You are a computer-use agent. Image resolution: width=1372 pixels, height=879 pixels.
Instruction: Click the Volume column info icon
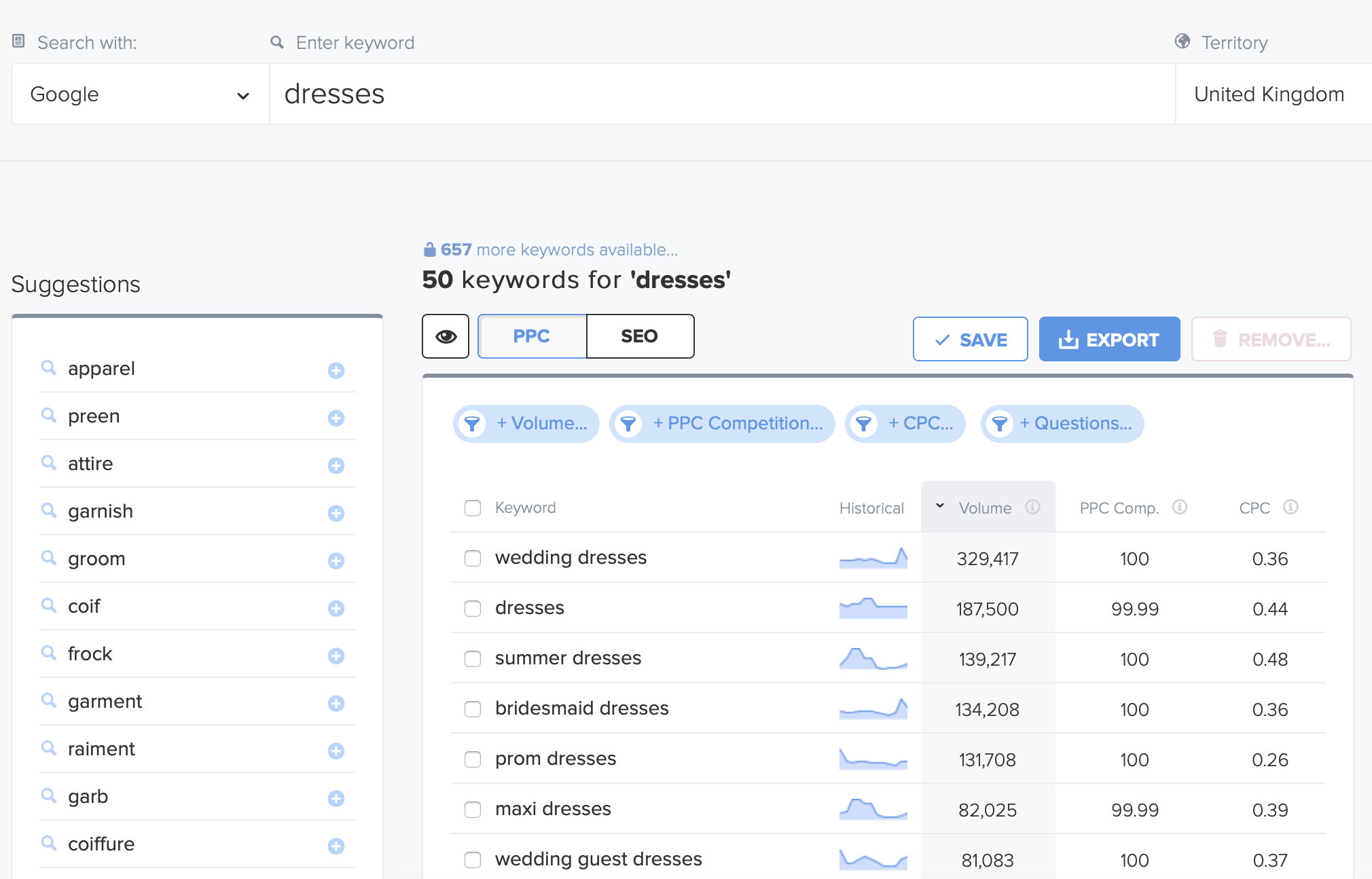[x=1032, y=507]
